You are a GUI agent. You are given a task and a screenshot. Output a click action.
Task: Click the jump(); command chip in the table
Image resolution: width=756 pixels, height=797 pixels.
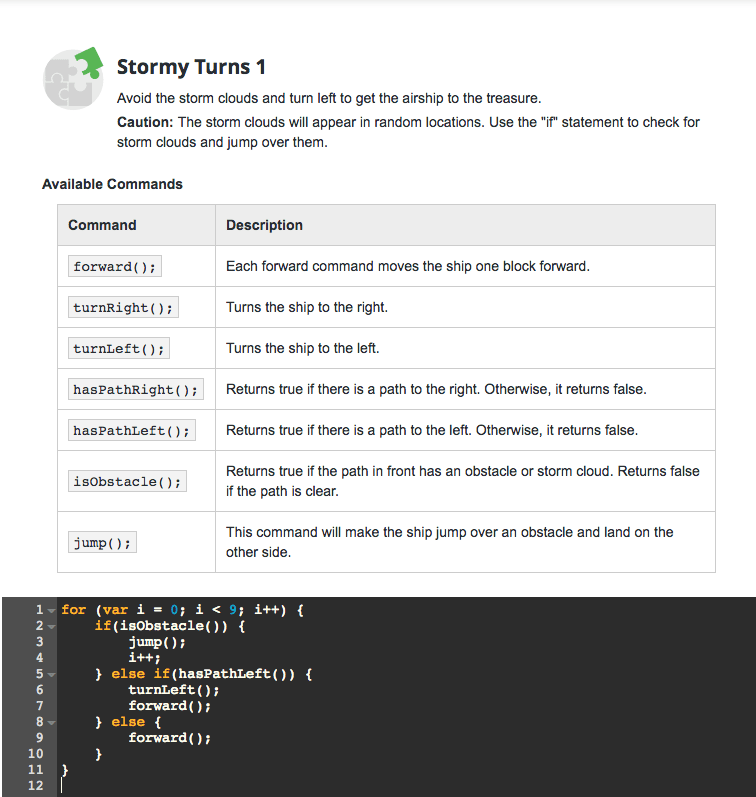pos(102,543)
